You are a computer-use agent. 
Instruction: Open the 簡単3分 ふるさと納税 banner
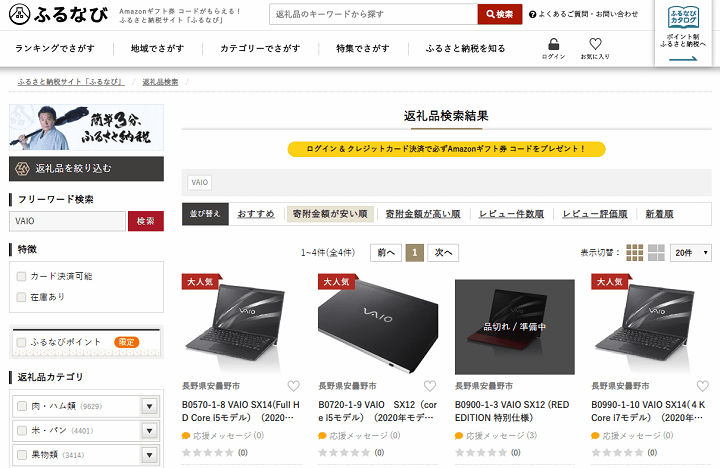pyautogui.click(x=86, y=127)
